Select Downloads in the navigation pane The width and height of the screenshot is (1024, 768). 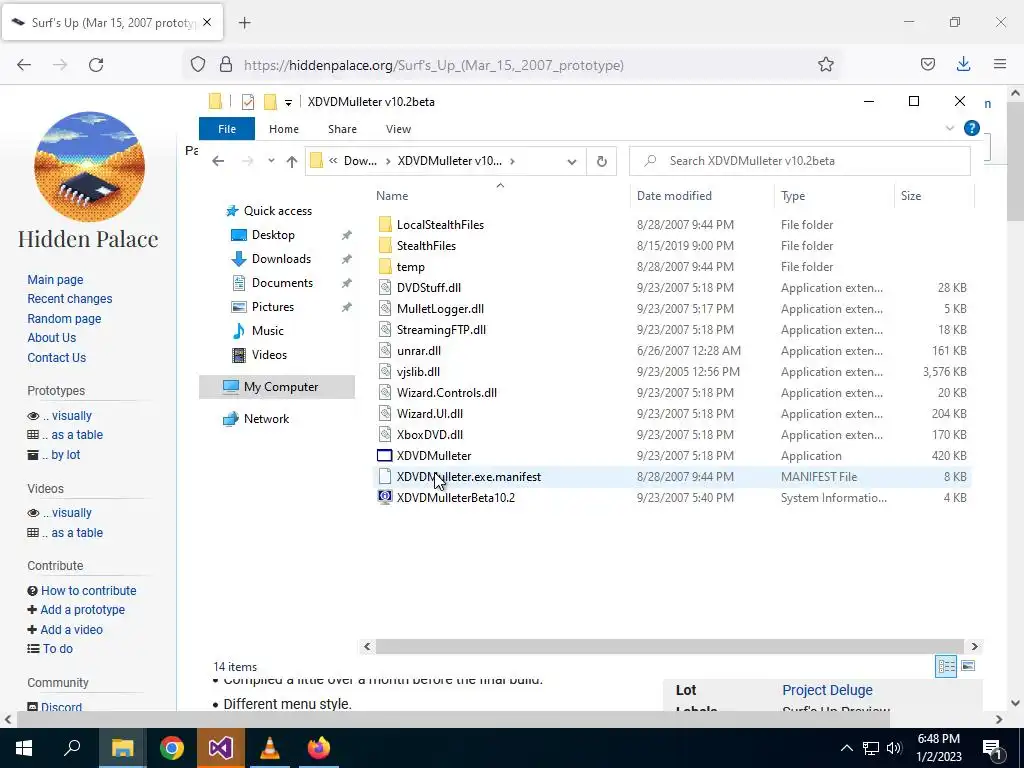(281, 259)
